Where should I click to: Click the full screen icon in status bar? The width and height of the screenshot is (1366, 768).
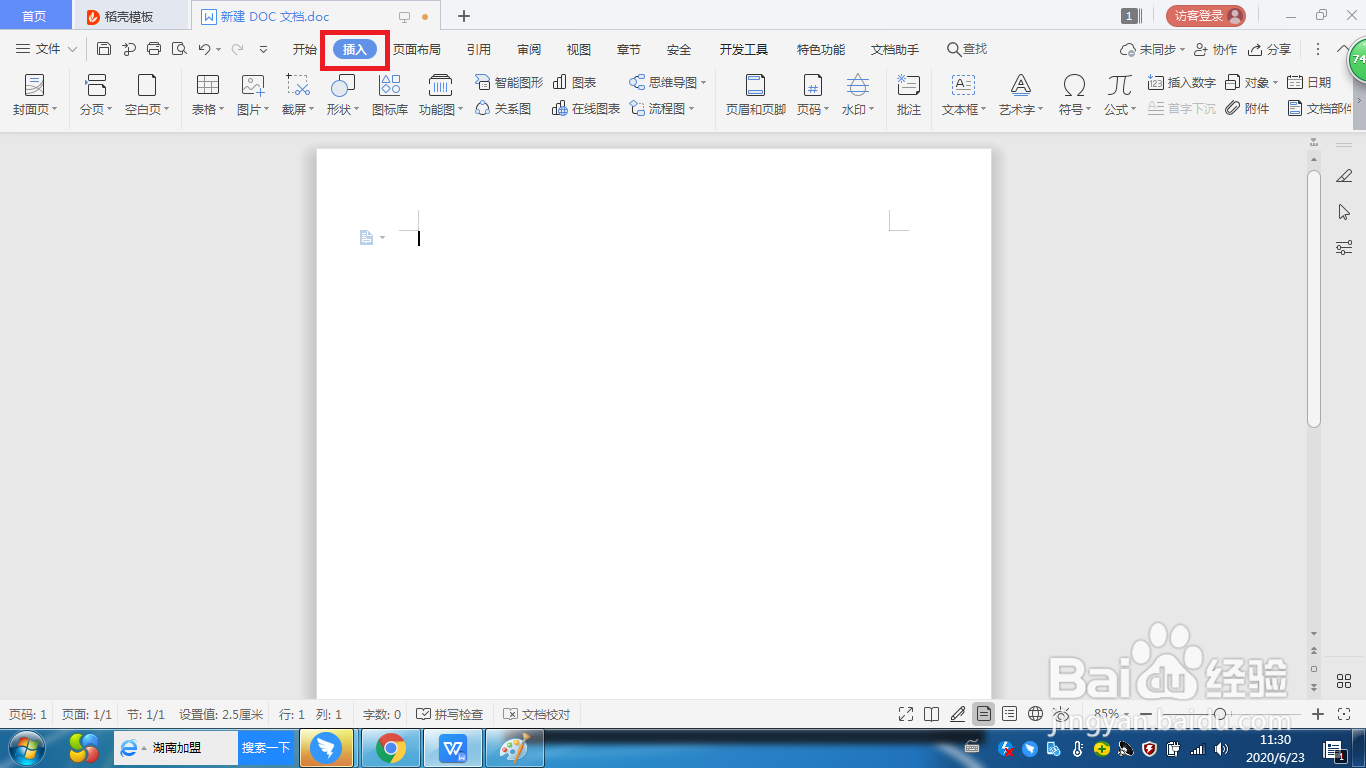pos(906,714)
